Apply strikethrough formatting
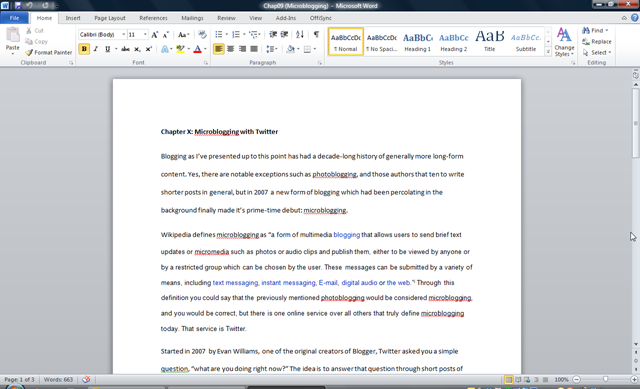The image size is (640, 389). click(x=125, y=49)
